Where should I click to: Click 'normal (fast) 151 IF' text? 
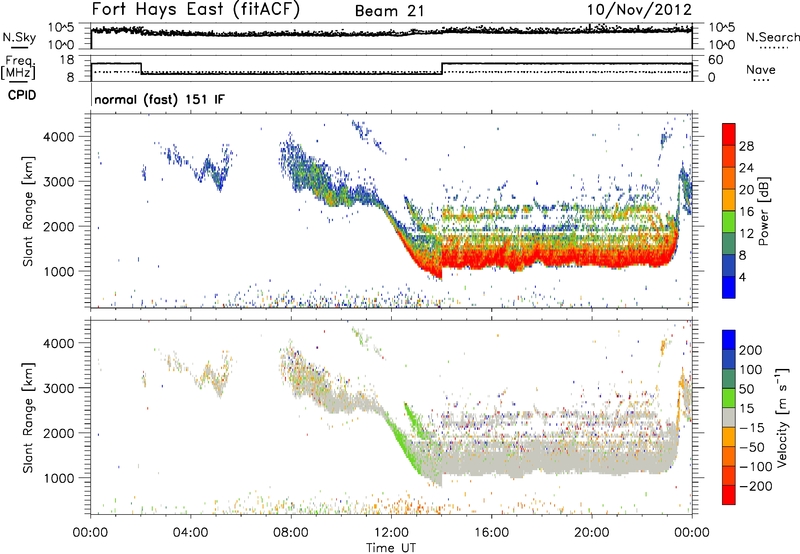click(x=159, y=99)
